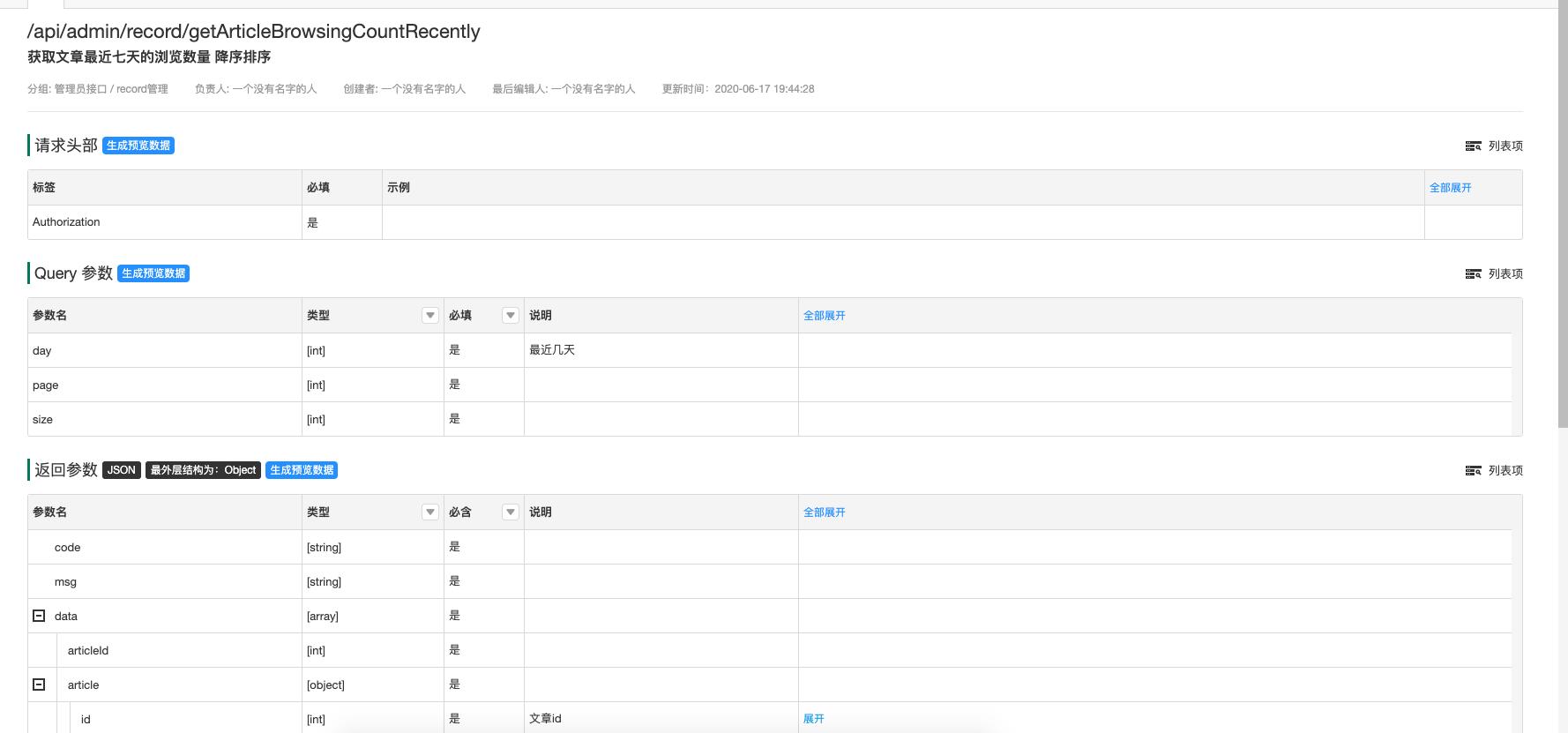This screenshot has height=733, width=1568.
Task: Click the vertical page scrollbar thumb
Action: (1563, 216)
